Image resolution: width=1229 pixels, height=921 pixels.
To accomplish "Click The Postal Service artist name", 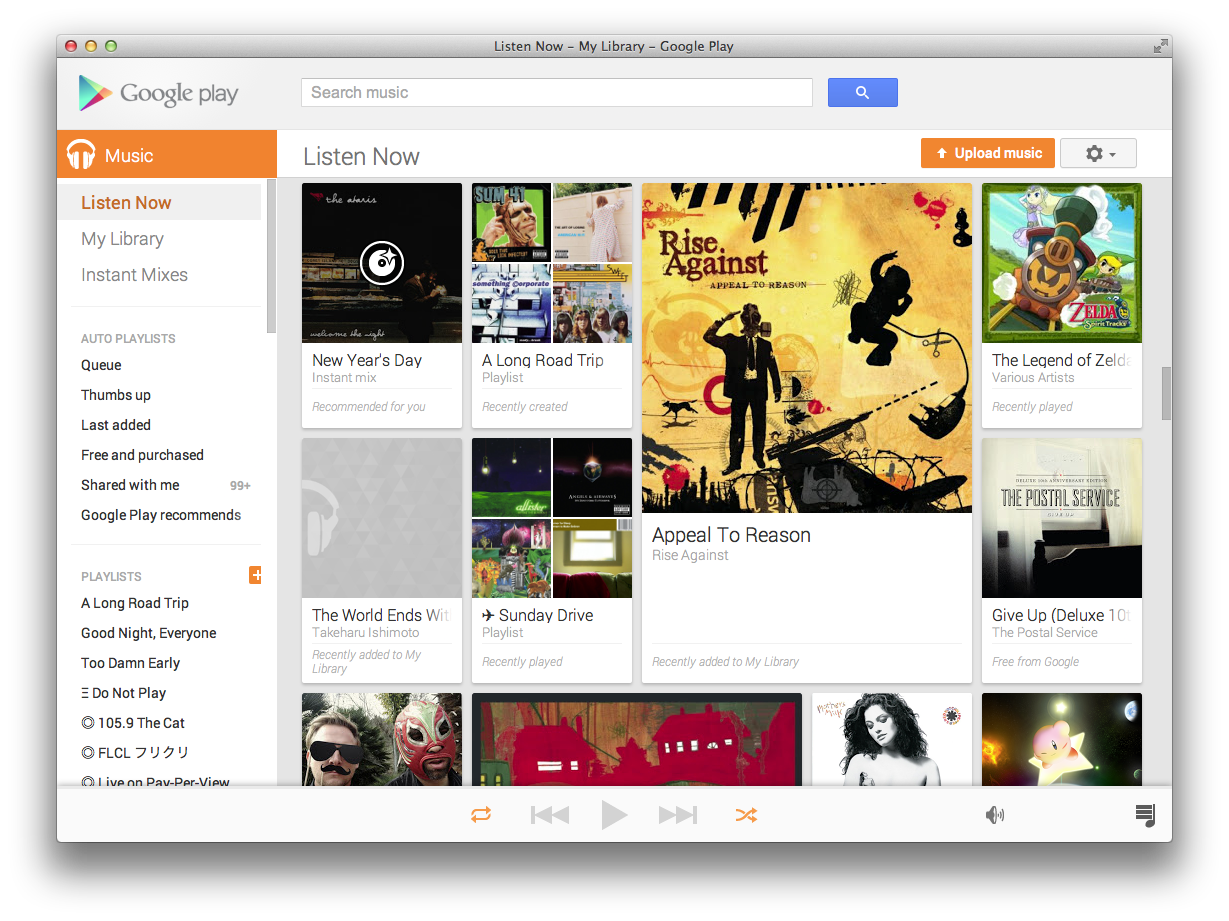I will (x=1045, y=632).
